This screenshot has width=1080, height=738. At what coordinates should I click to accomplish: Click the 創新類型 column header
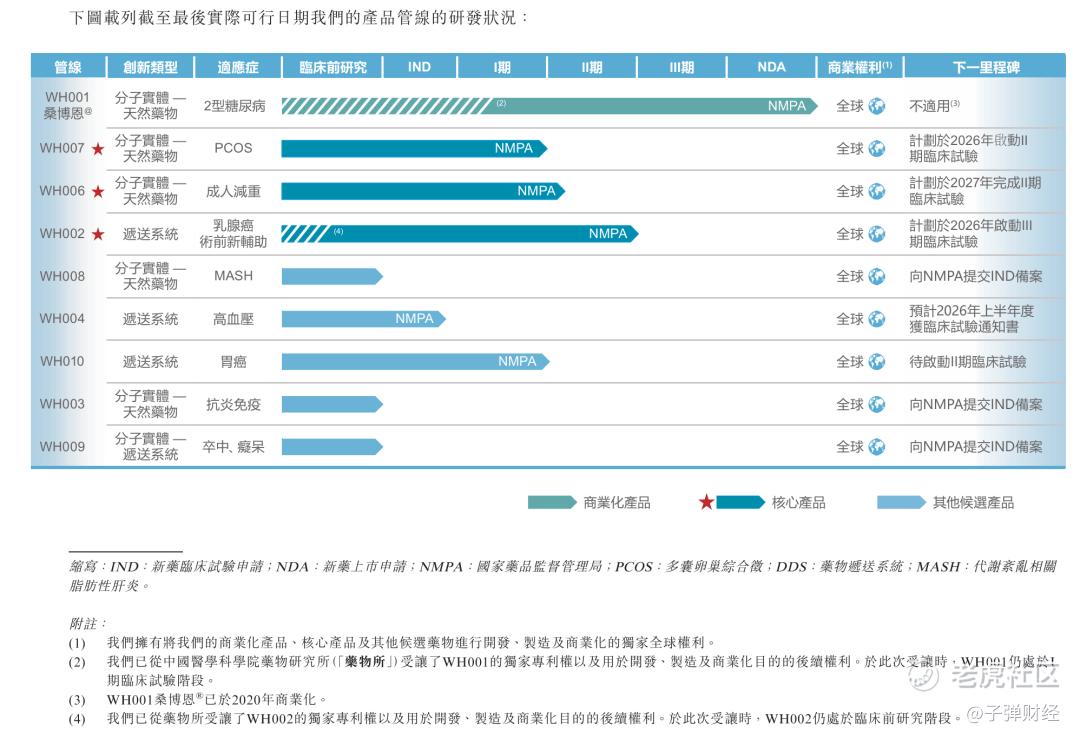[x=150, y=68]
